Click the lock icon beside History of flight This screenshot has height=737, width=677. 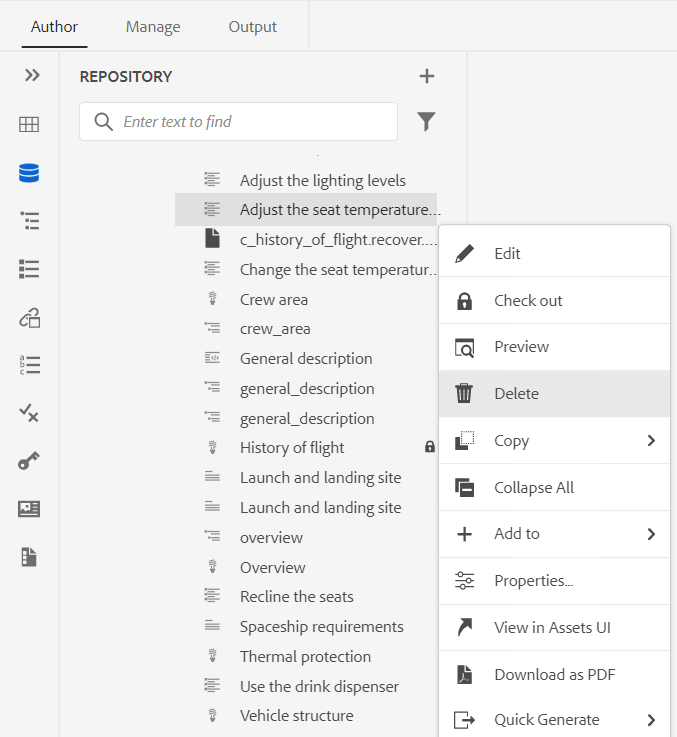coord(430,448)
